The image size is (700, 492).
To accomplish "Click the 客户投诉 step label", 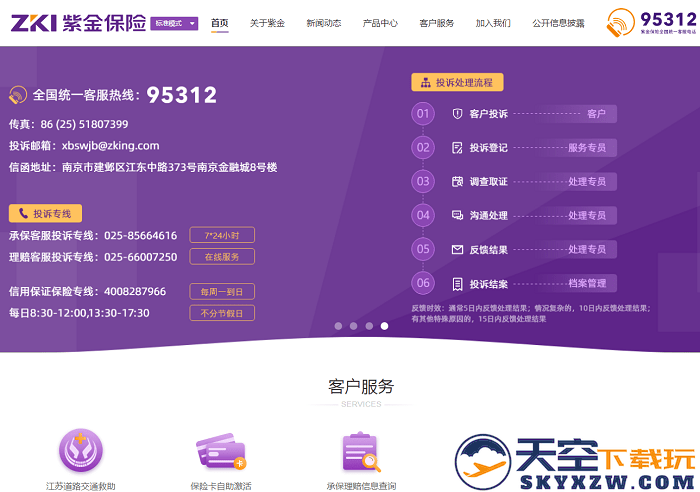I will tap(488, 114).
